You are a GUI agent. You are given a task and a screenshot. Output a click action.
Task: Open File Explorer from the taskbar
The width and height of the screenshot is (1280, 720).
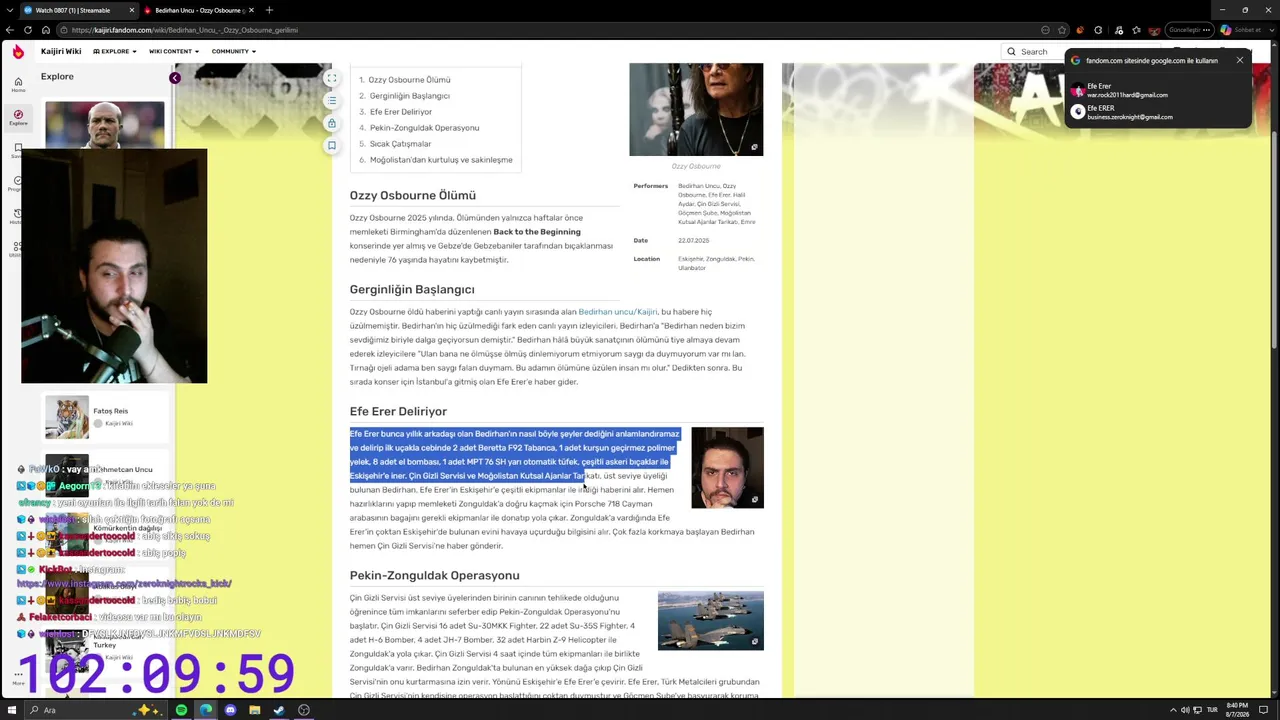tap(254, 710)
